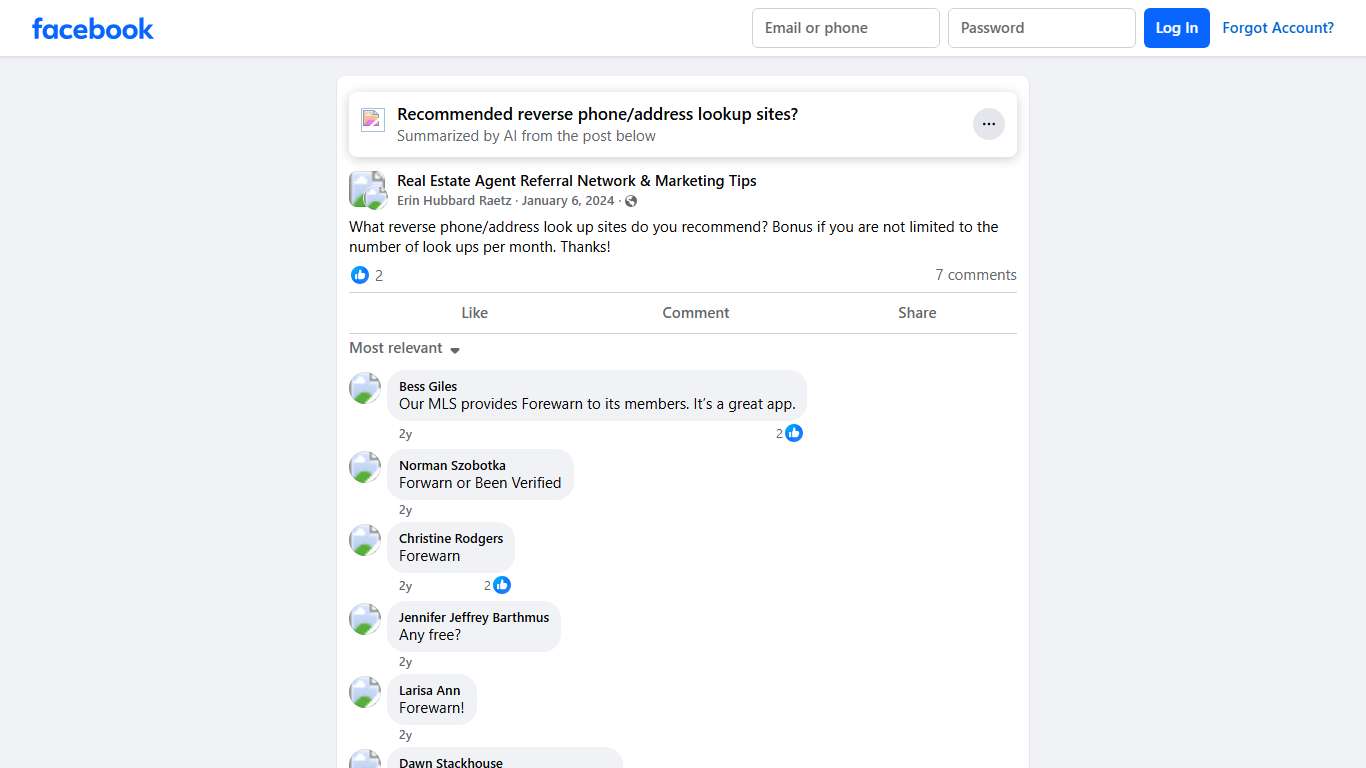Click the AI summary thumbnail icon
Viewport: 1366px width, 768px height.
(372, 119)
